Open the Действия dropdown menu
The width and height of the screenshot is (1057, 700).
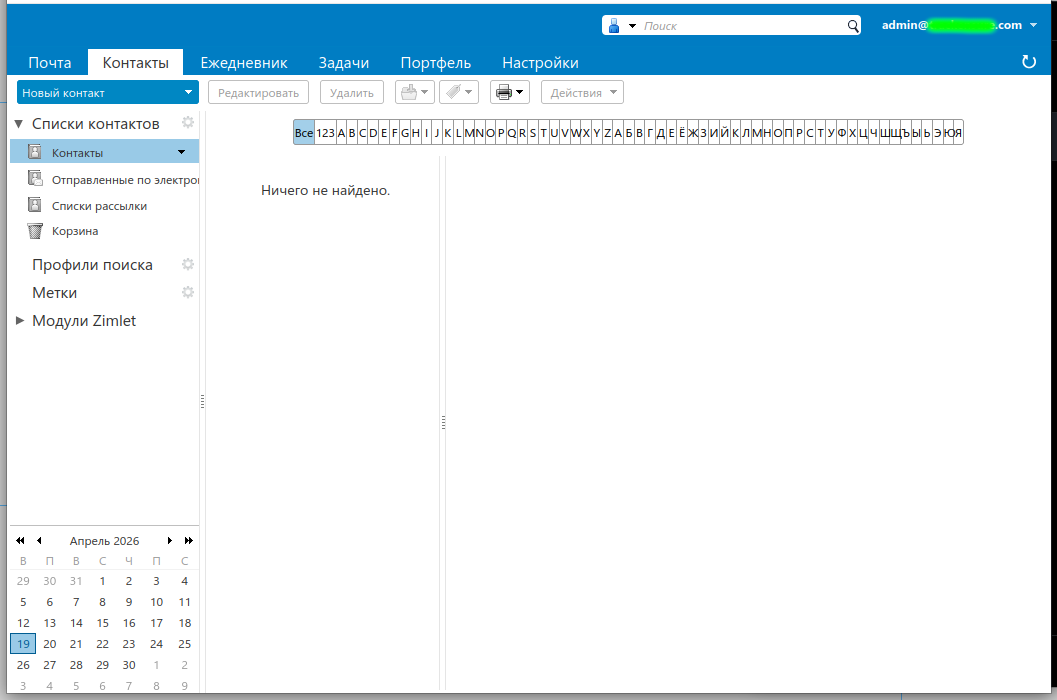point(582,92)
